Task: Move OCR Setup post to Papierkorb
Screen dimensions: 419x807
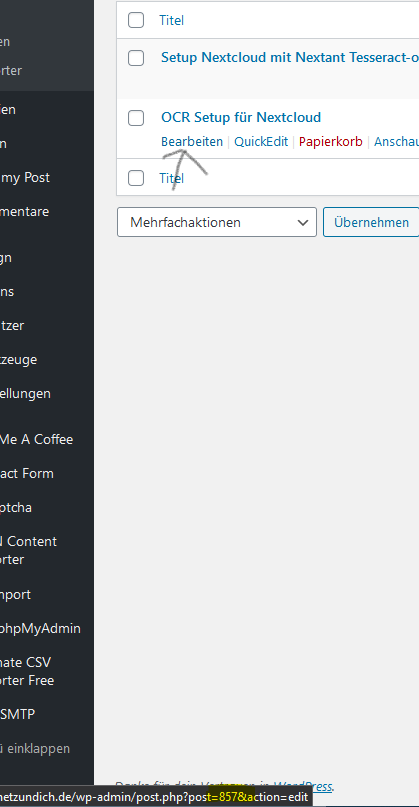Action: coord(330,142)
